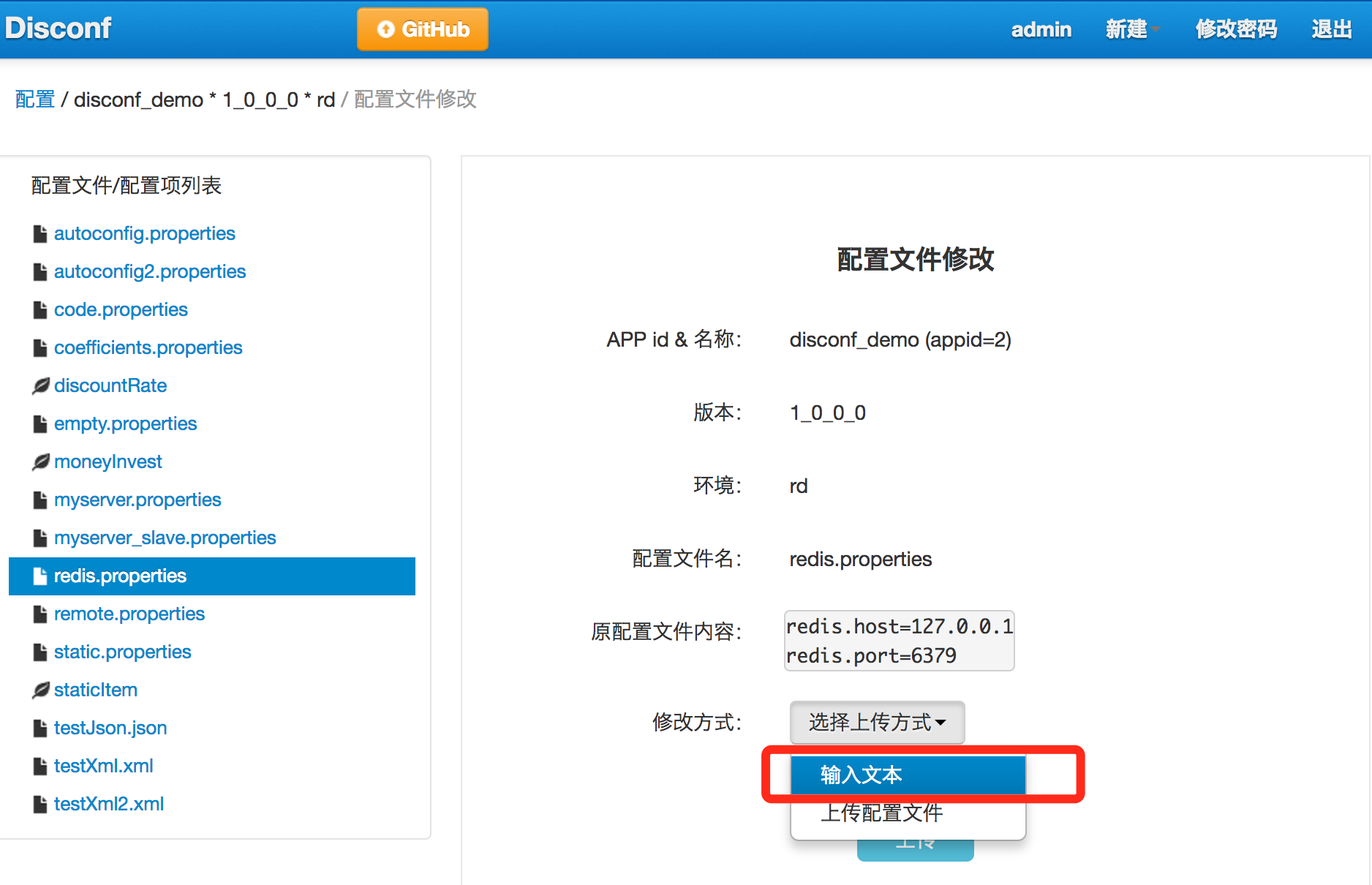Click the version value 1_0_0_0
This screenshot has width=1372, height=885.
[x=828, y=413]
